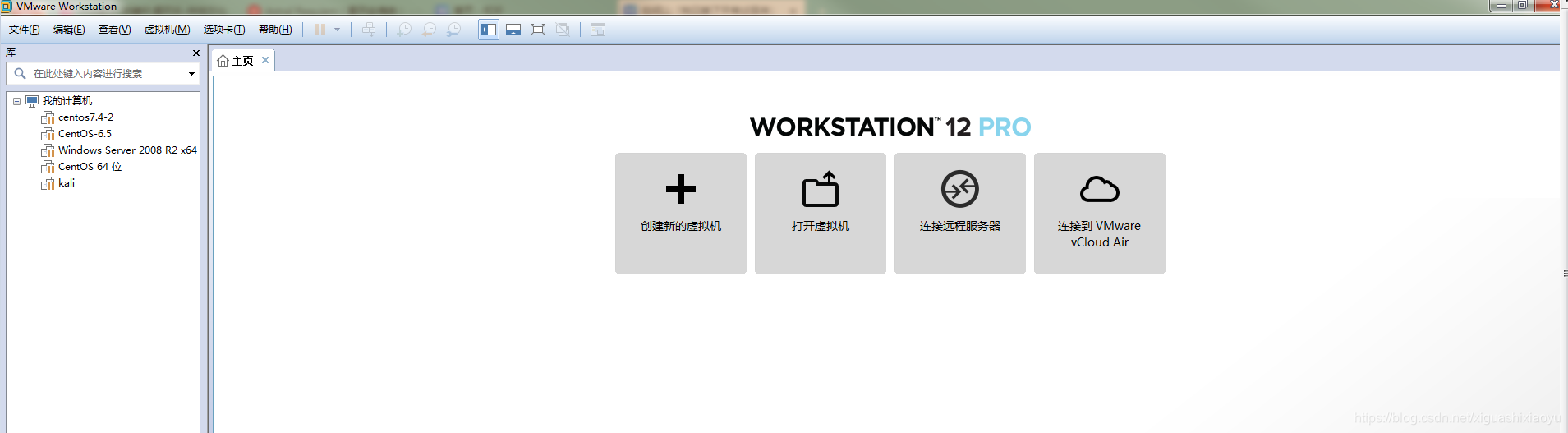Toggle the thumbnail bar view icon
Screen dimensions: 1568x433
[x=513, y=30]
